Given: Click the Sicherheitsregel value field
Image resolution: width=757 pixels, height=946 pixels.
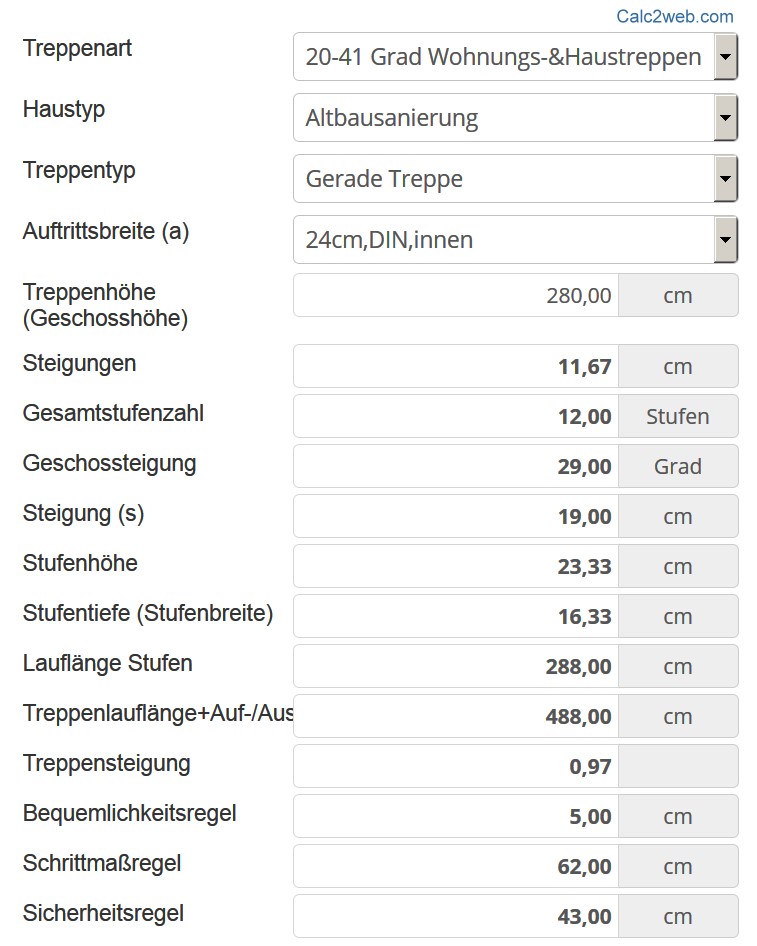Looking at the screenshot, I should tap(456, 916).
